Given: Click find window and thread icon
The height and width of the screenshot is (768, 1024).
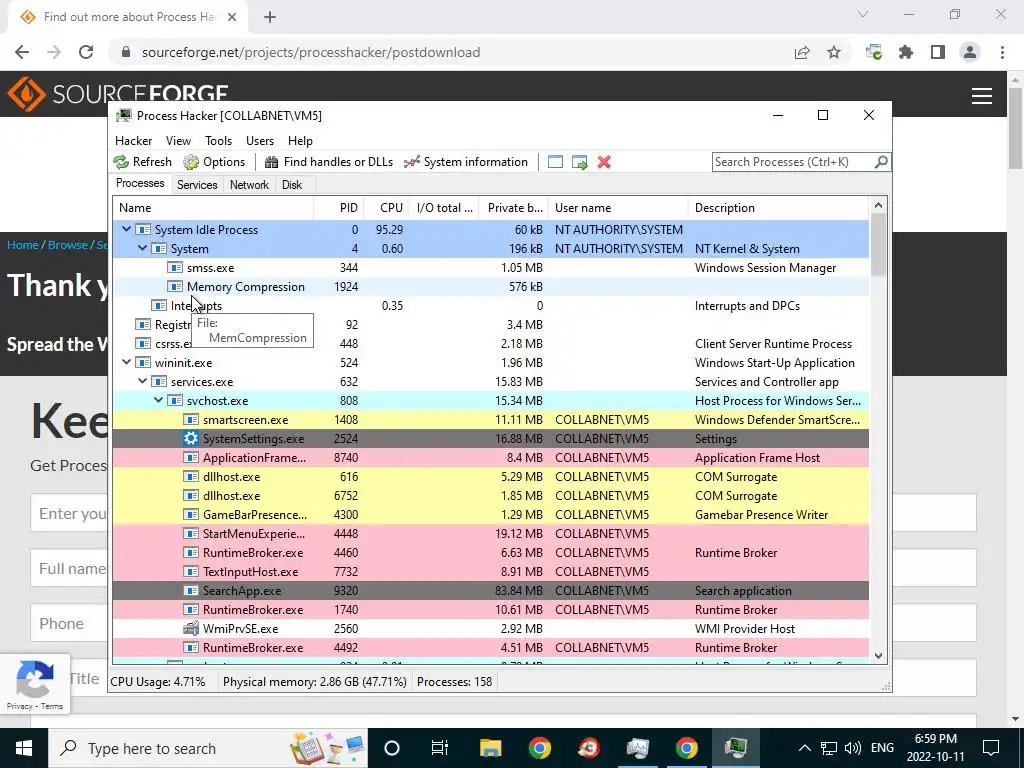Looking at the screenshot, I should tap(579, 162).
